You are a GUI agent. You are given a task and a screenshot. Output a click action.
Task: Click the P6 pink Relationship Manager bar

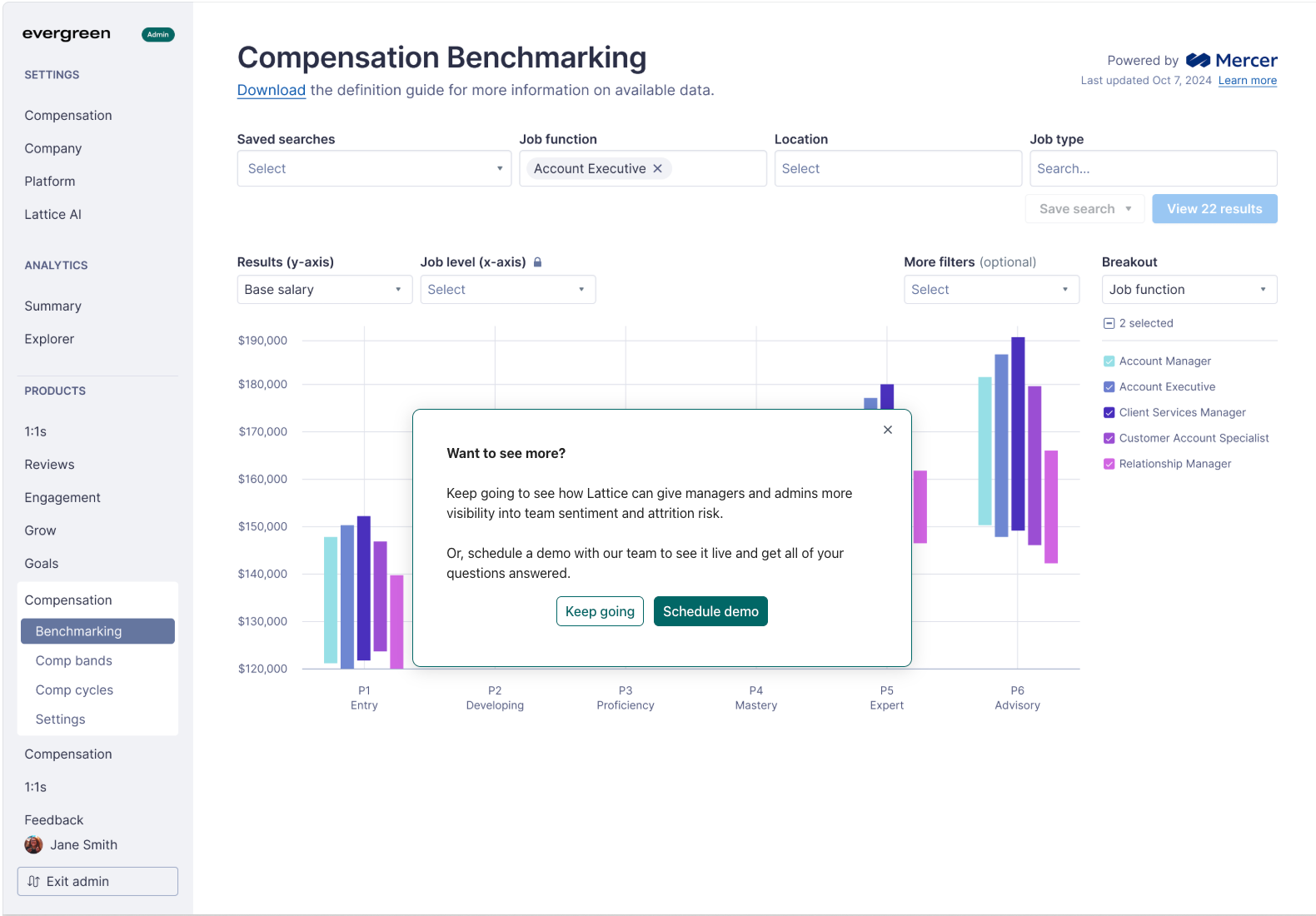pyautogui.click(x=1051, y=507)
